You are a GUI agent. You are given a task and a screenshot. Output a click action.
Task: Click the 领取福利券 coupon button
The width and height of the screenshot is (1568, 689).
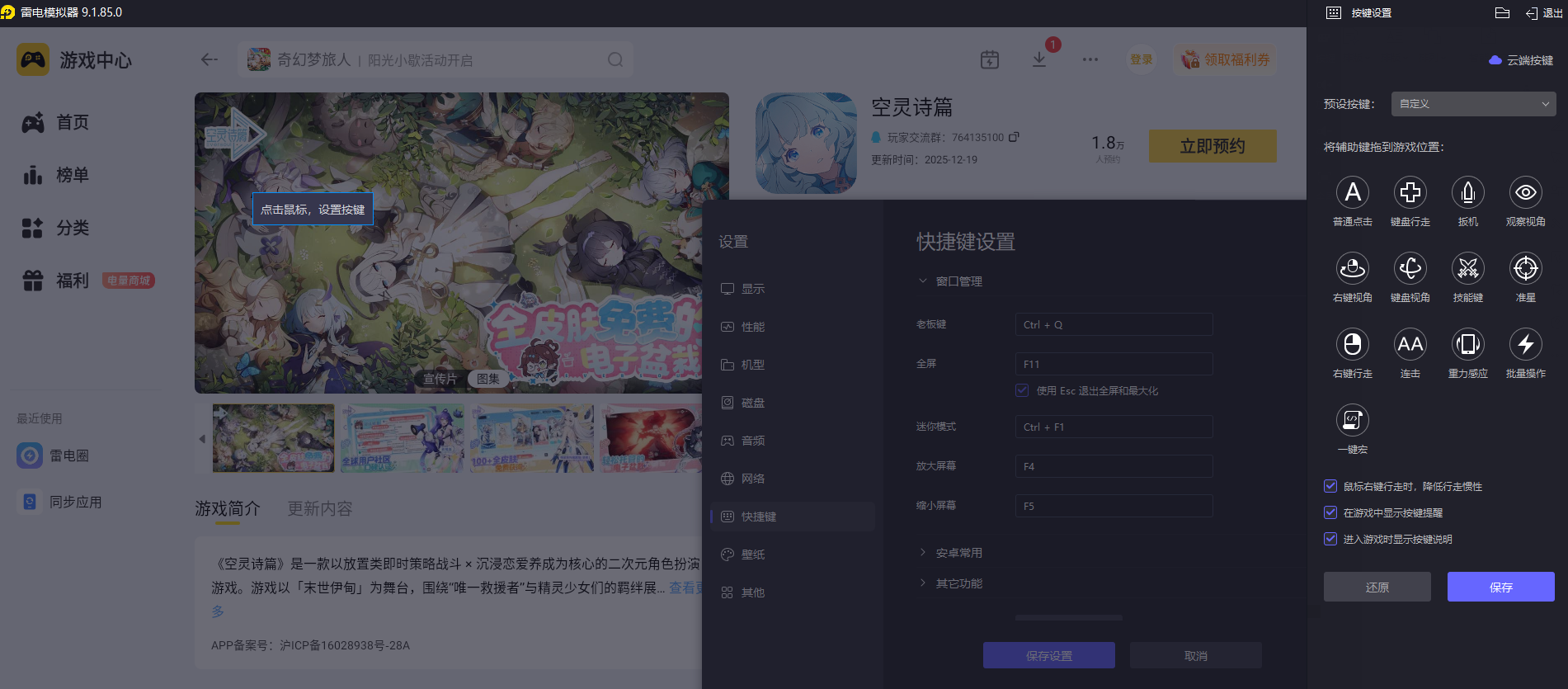pos(1226,59)
